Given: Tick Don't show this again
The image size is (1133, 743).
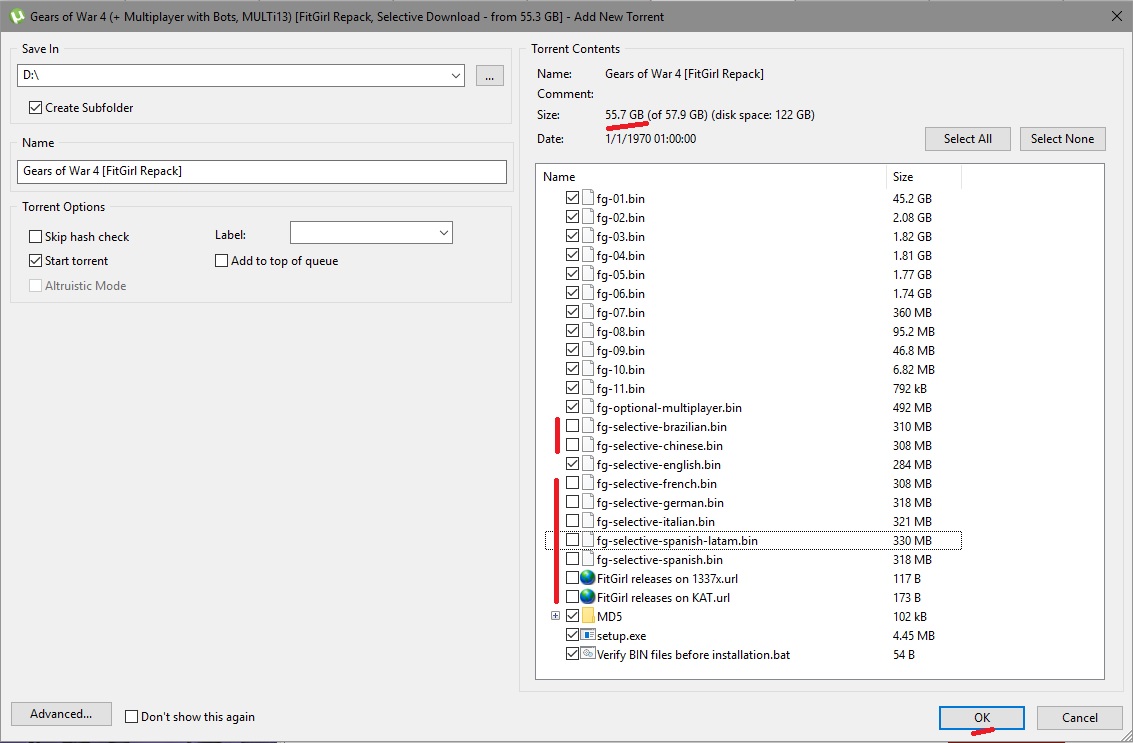Looking at the screenshot, I should pyautogui.click(x=132, y=716).
